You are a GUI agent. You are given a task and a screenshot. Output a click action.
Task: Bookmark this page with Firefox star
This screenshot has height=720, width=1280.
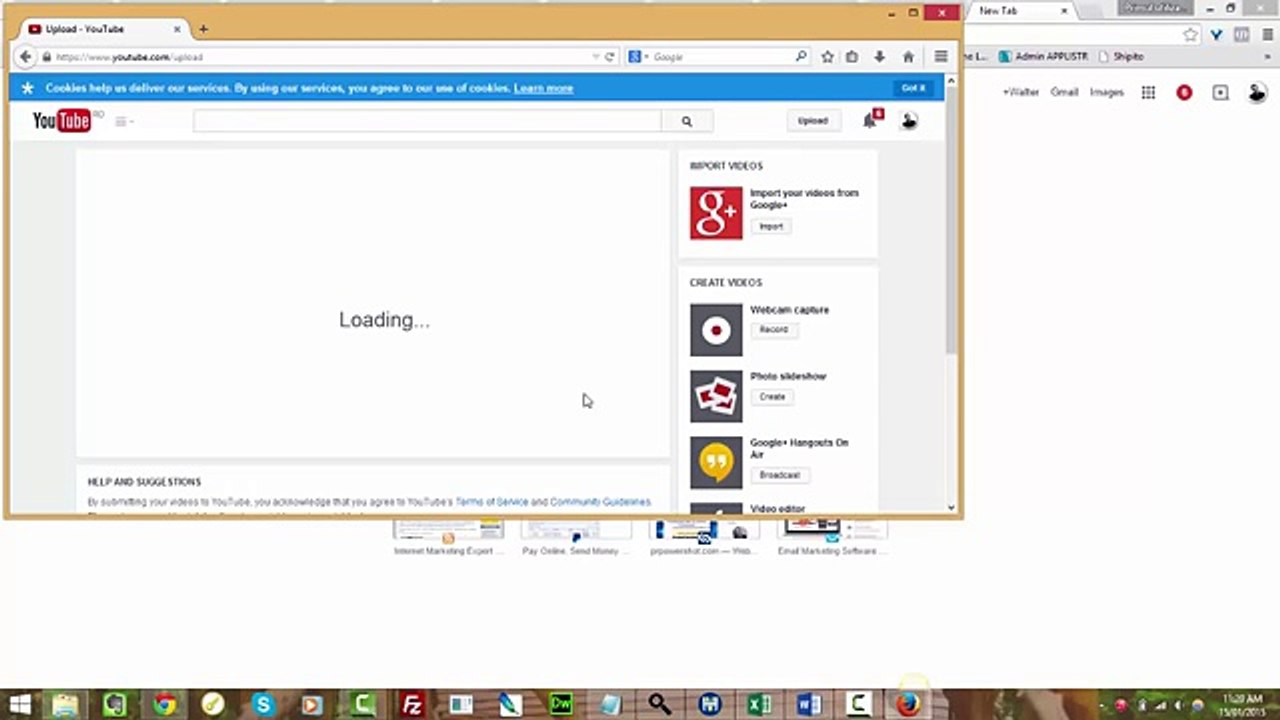(827, 57)
